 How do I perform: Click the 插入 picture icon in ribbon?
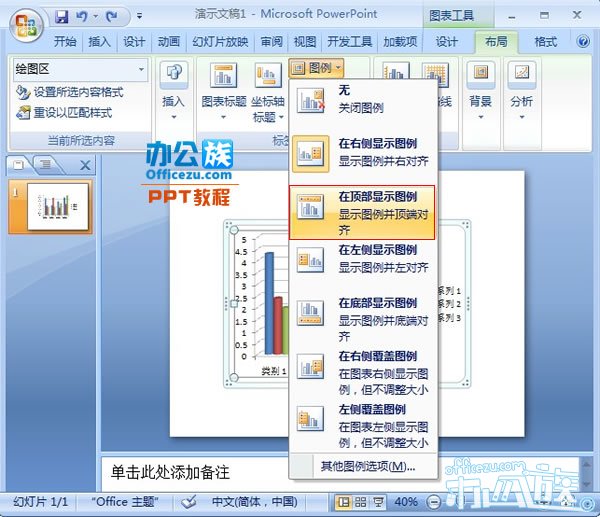(x=174, y=74)
